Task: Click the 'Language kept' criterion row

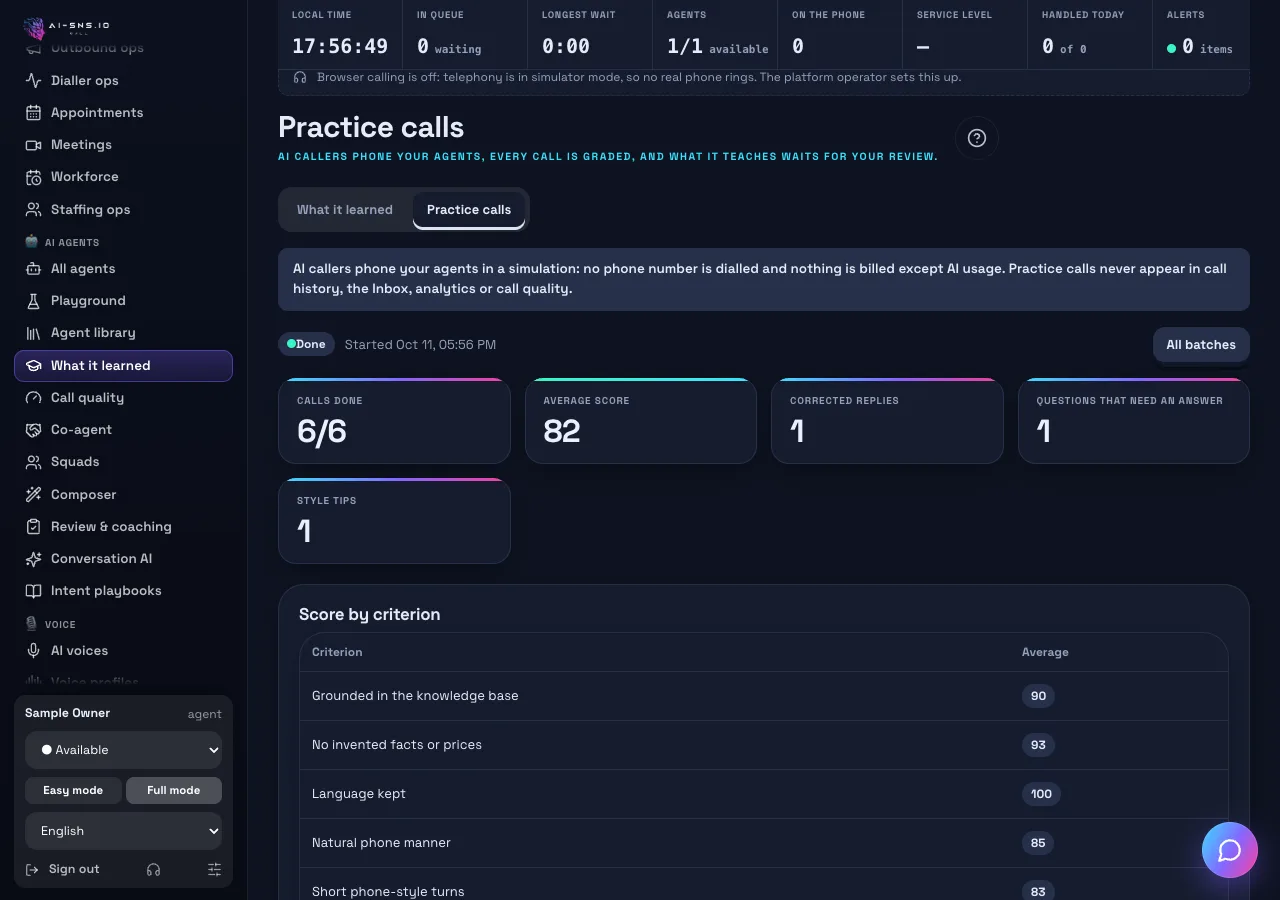Action: 764,794
